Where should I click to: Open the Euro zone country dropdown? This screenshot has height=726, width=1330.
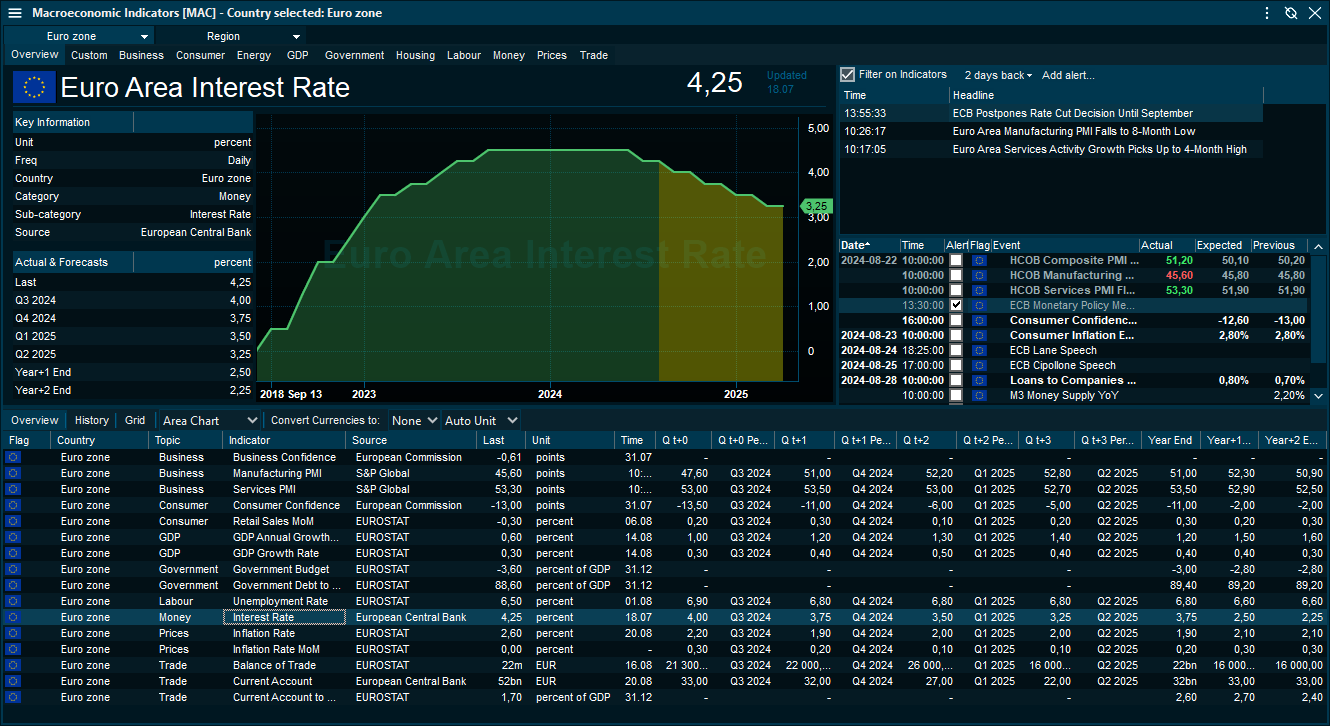(x=83, y=36)
